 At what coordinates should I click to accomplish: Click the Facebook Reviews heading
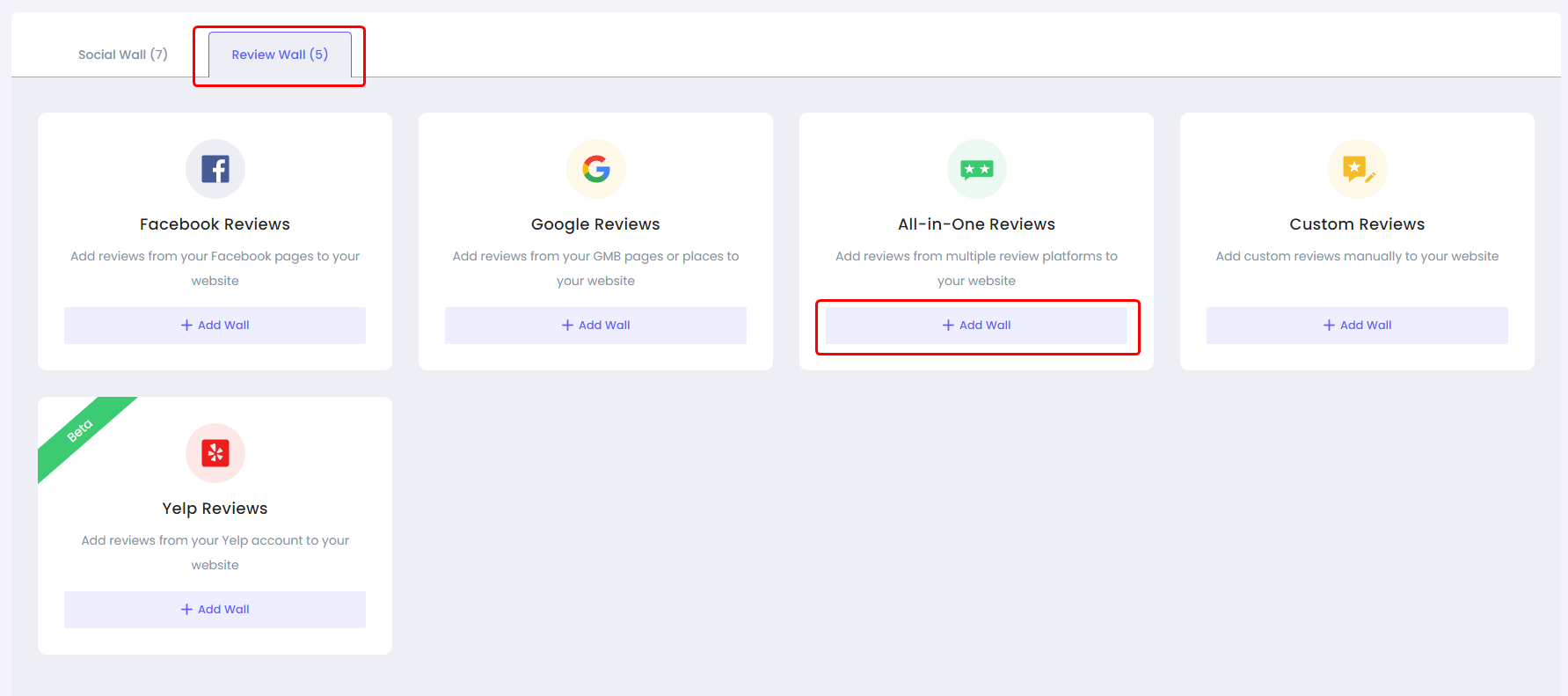pyautogui.click(x=215, y=224)
